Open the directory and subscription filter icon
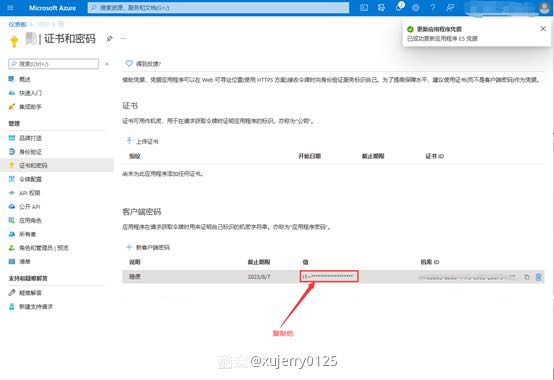 [381, 8]
